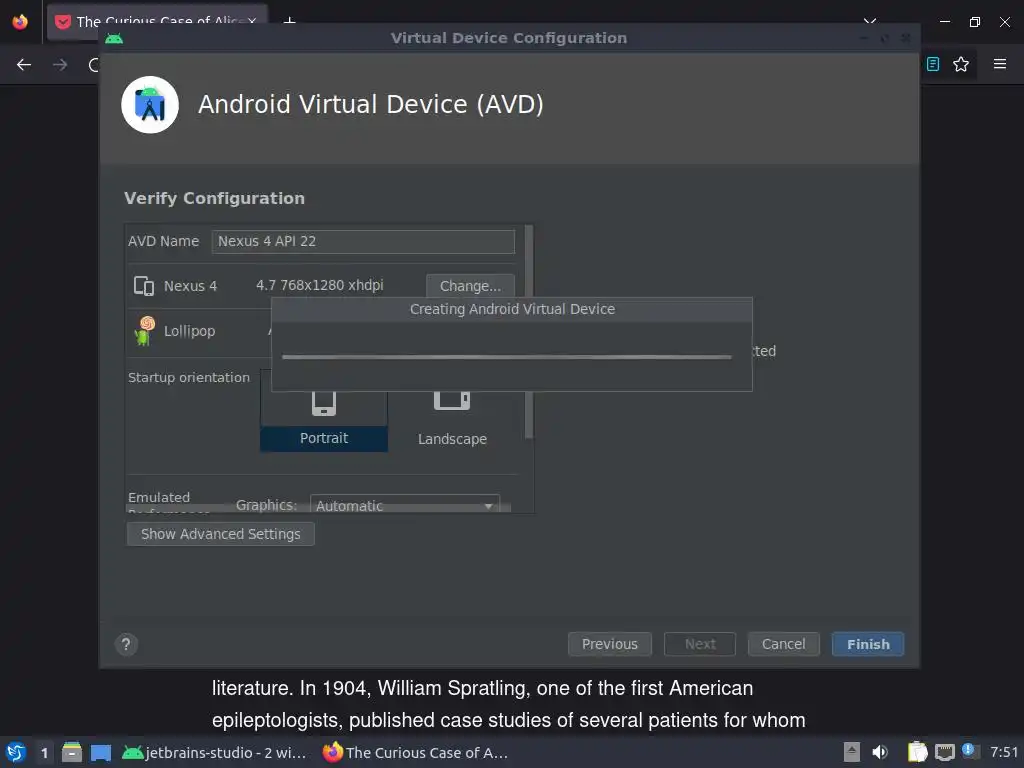Open Show Advanced Settings
The image size is (1024, 768).
(221, 534)
